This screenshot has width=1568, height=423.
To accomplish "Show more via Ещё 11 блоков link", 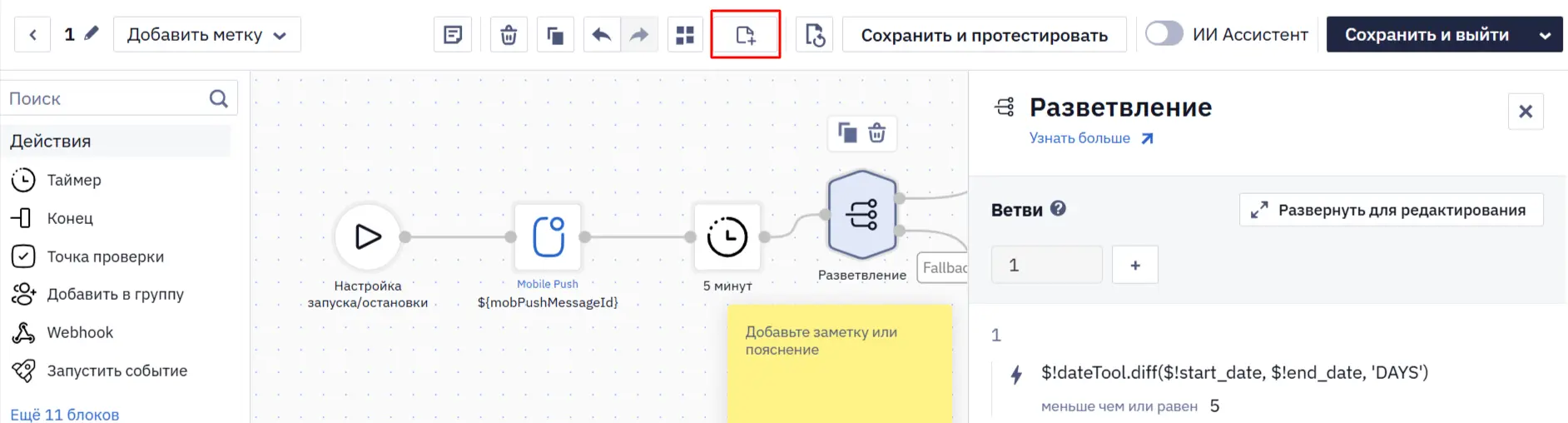I will click(64, 414).
